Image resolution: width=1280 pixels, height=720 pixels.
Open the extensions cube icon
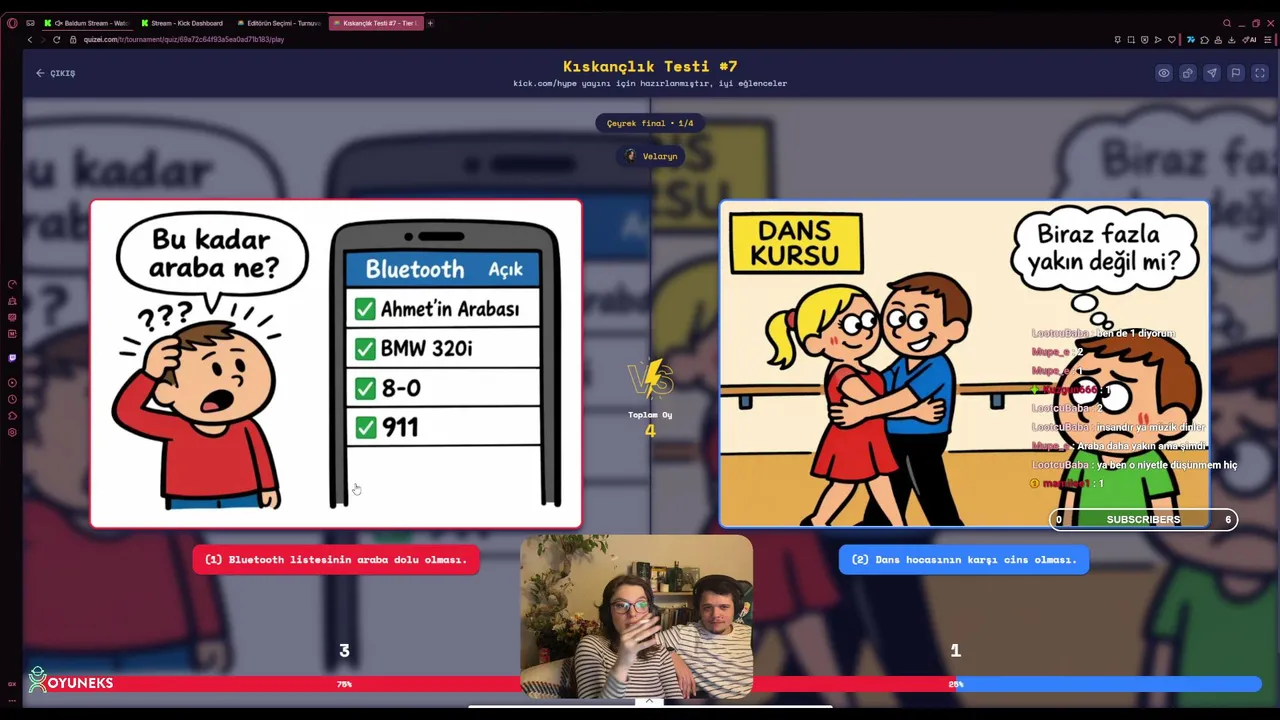(1204, 40)
